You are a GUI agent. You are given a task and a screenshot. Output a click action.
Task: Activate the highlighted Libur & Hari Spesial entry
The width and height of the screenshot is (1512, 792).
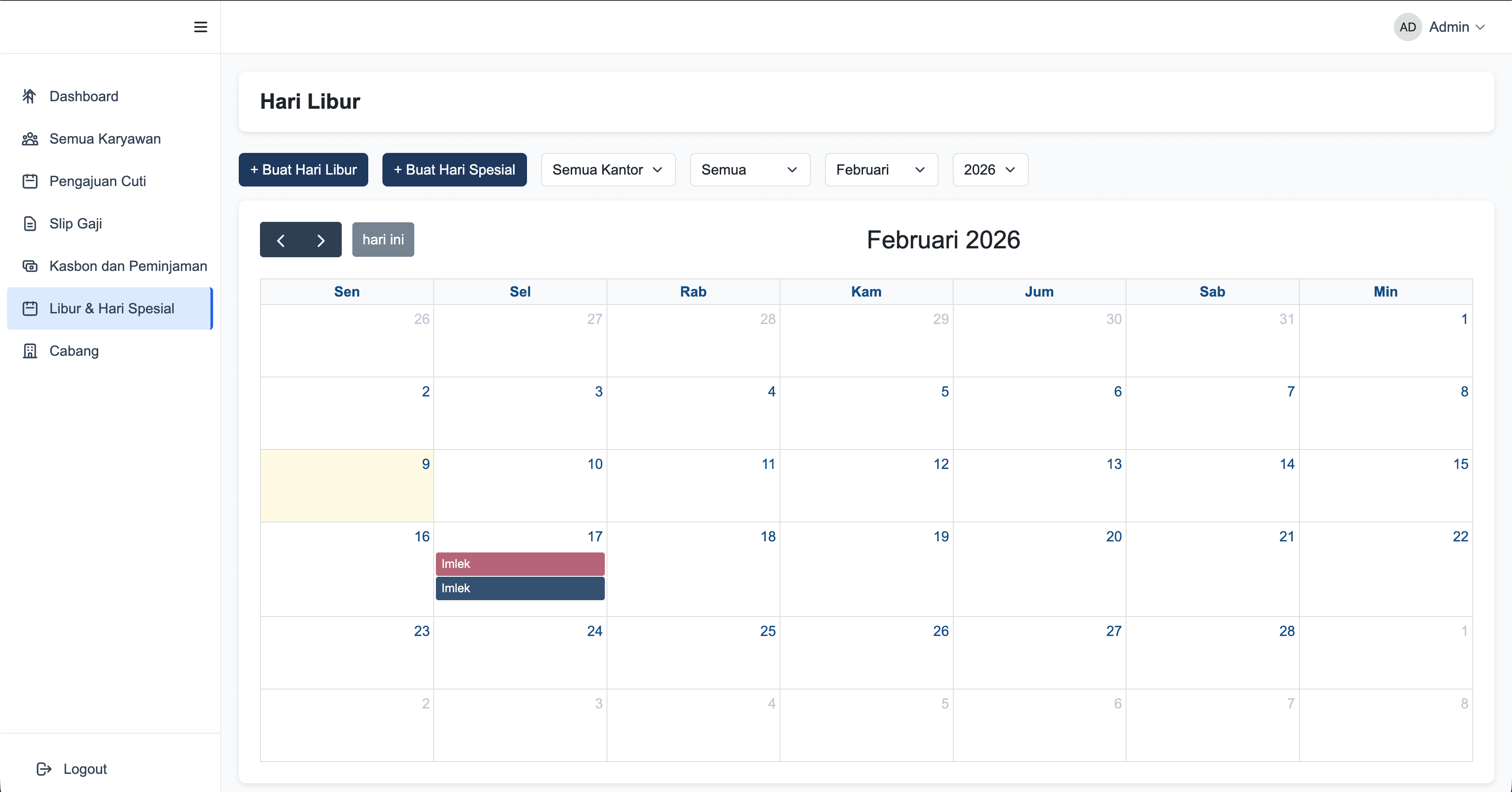[x=111, y=308]
